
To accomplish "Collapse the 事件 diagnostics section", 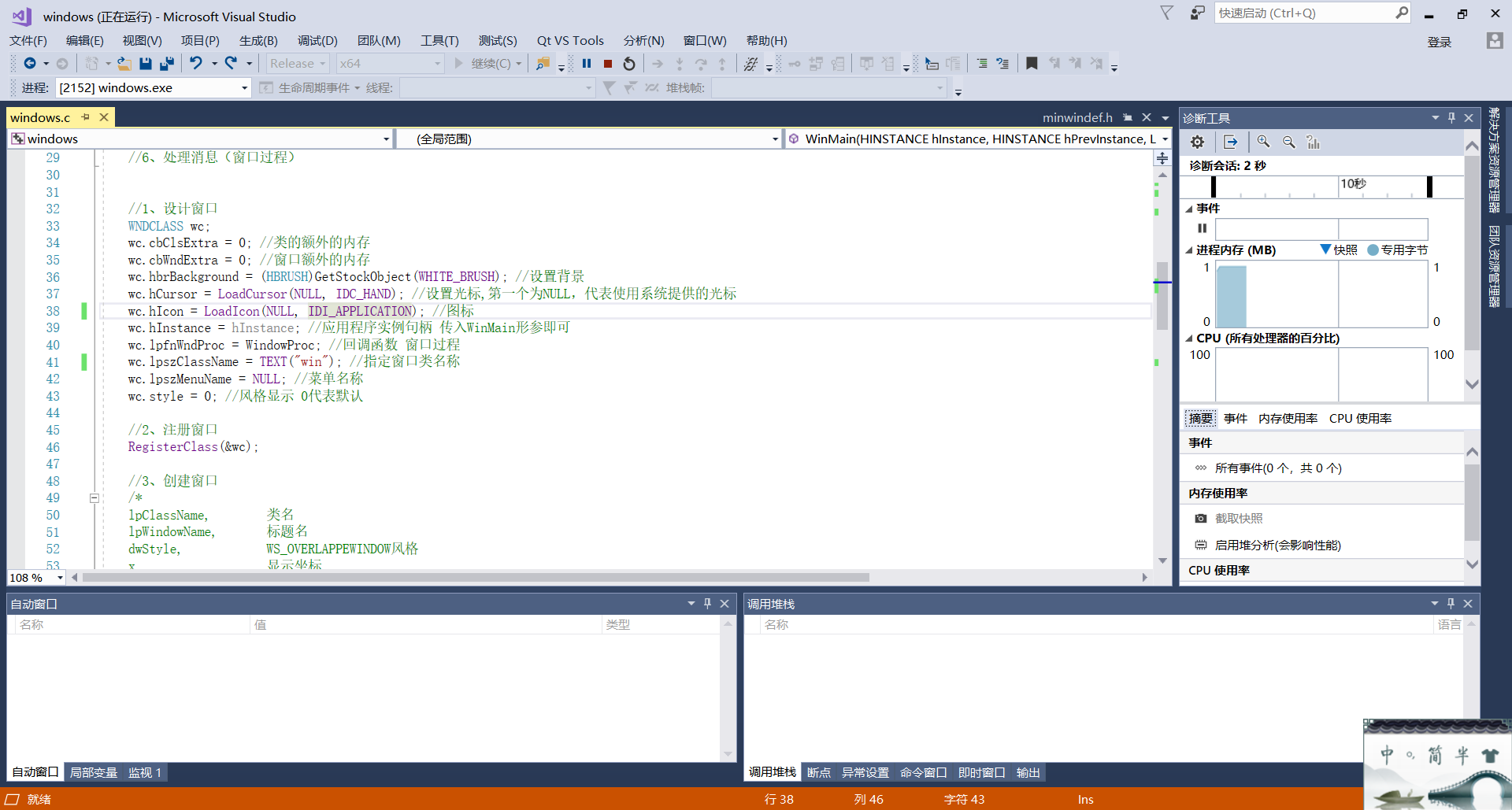I will pyautogui.click(x=1189, y=209).
